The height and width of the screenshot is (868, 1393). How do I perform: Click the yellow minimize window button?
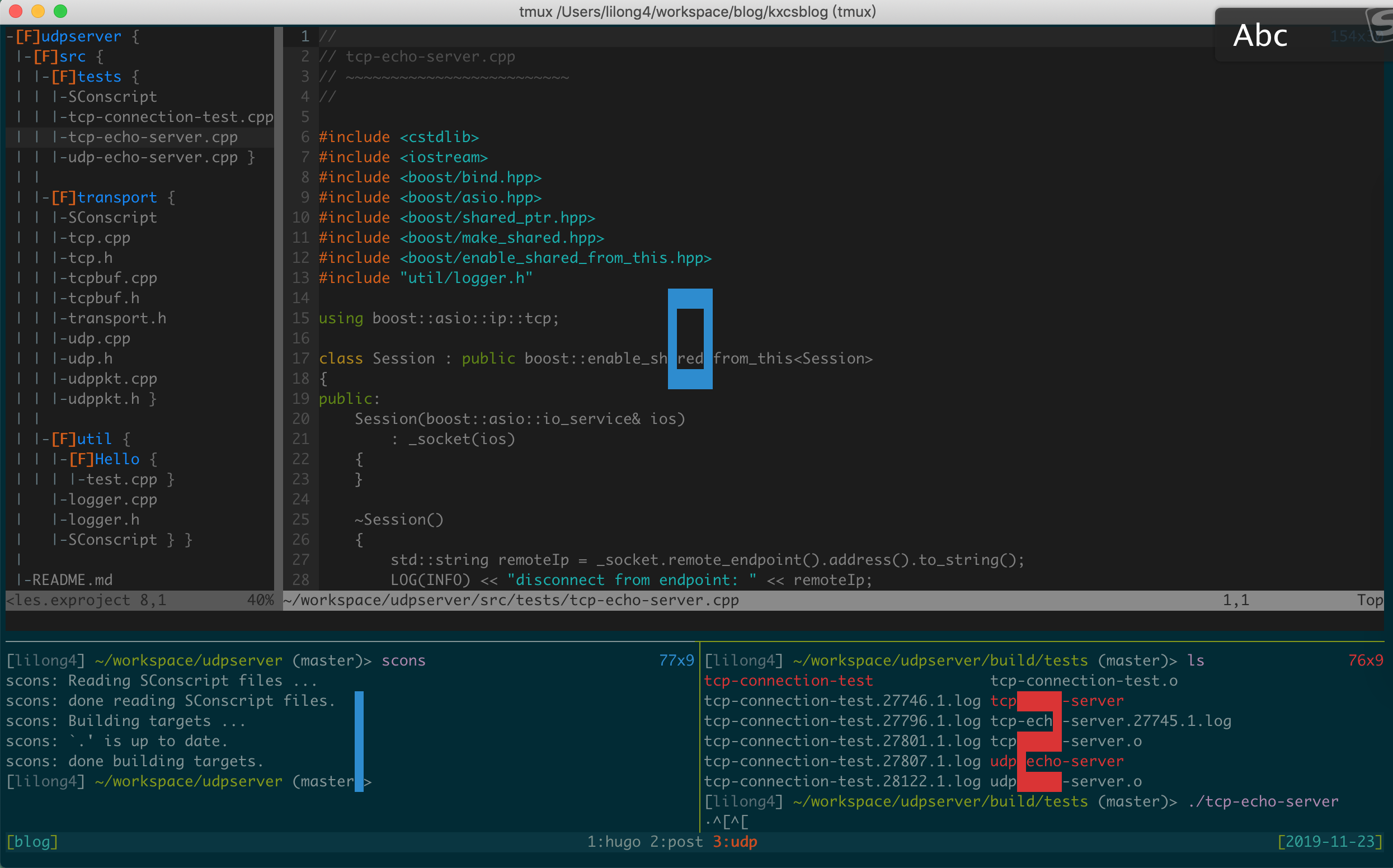[x=38, y=11]
